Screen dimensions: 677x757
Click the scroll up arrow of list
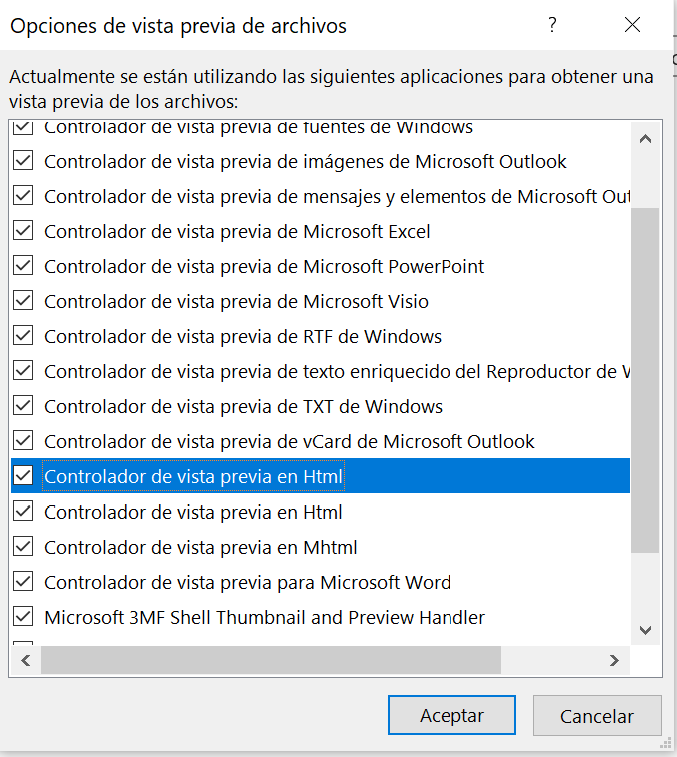coord(645,140)
